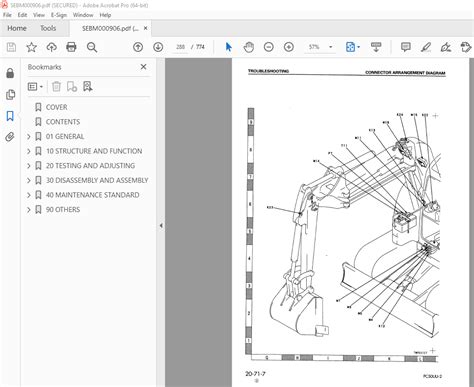The image size is (474, 387).
Task: Click the stamp tool icon at toolbar end
Action: coord(466,47)
